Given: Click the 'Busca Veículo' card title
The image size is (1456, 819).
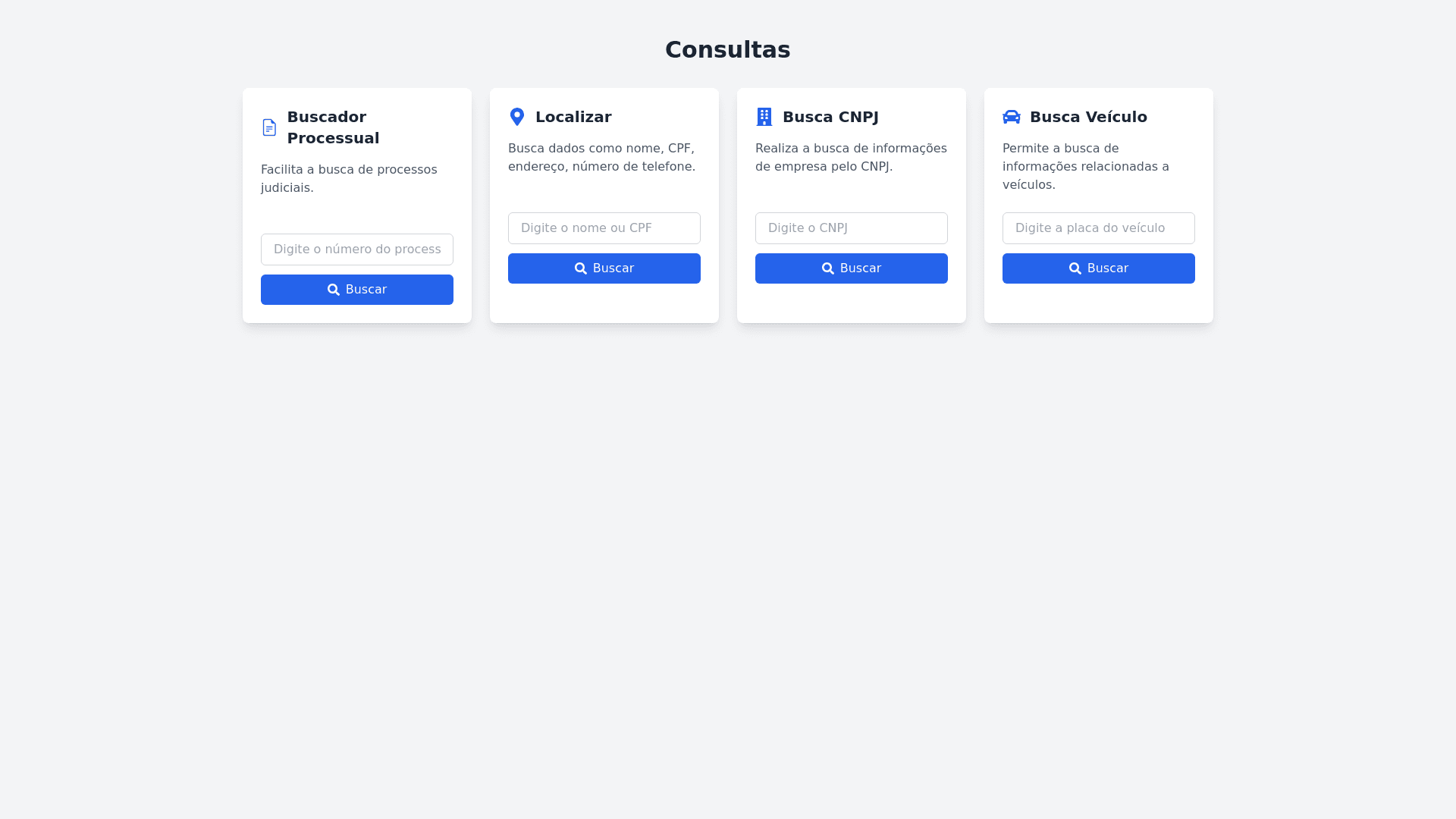Looking at the screenshot, I should pyautogui.click(x=1088, y=117).
